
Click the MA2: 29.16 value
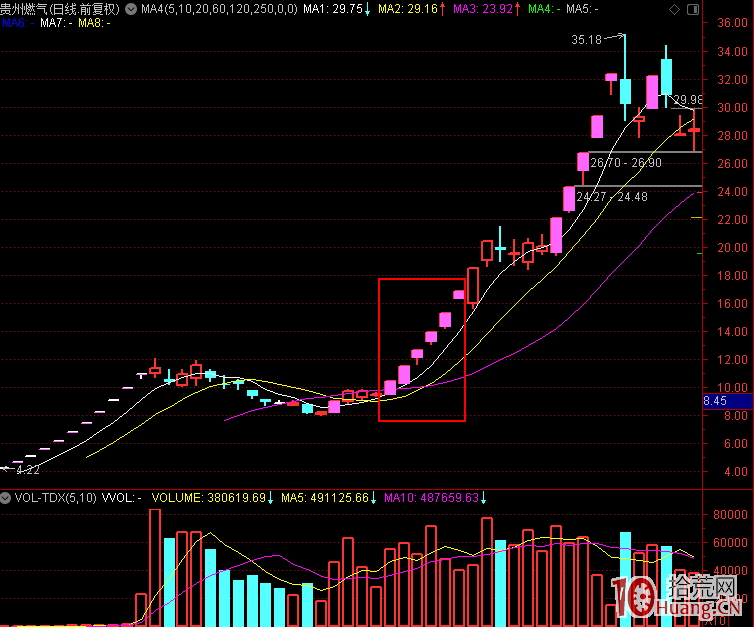[x=408, y=9]
